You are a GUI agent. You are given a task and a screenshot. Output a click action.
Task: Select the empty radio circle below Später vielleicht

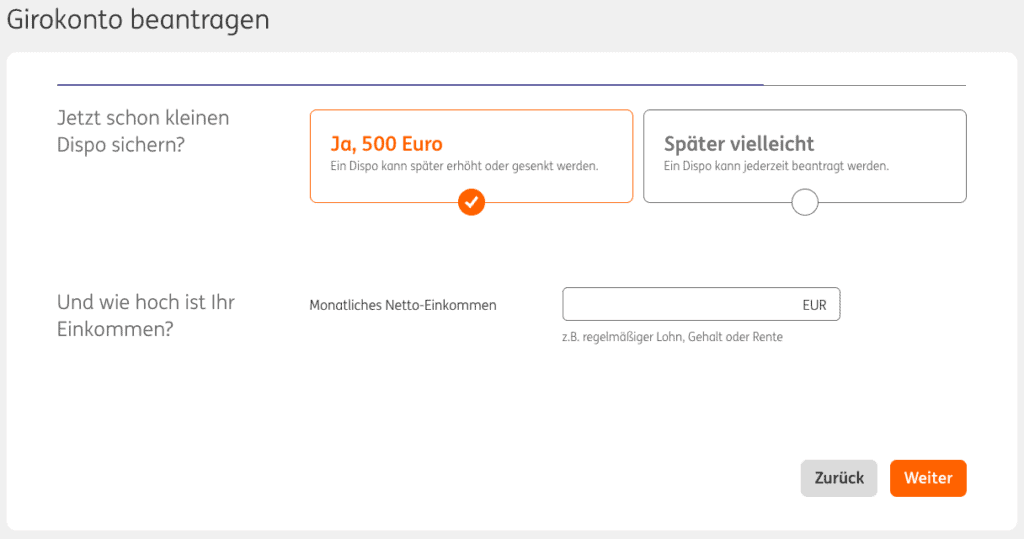[x=805, y=203]
